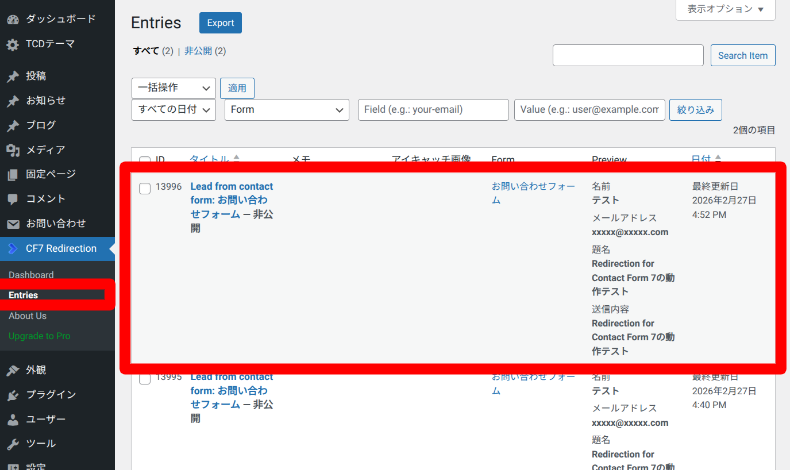The height and width of the screenshot is (470, 790).
Task: Click the 固定ページ pages icon
Action: coord(13,175)
